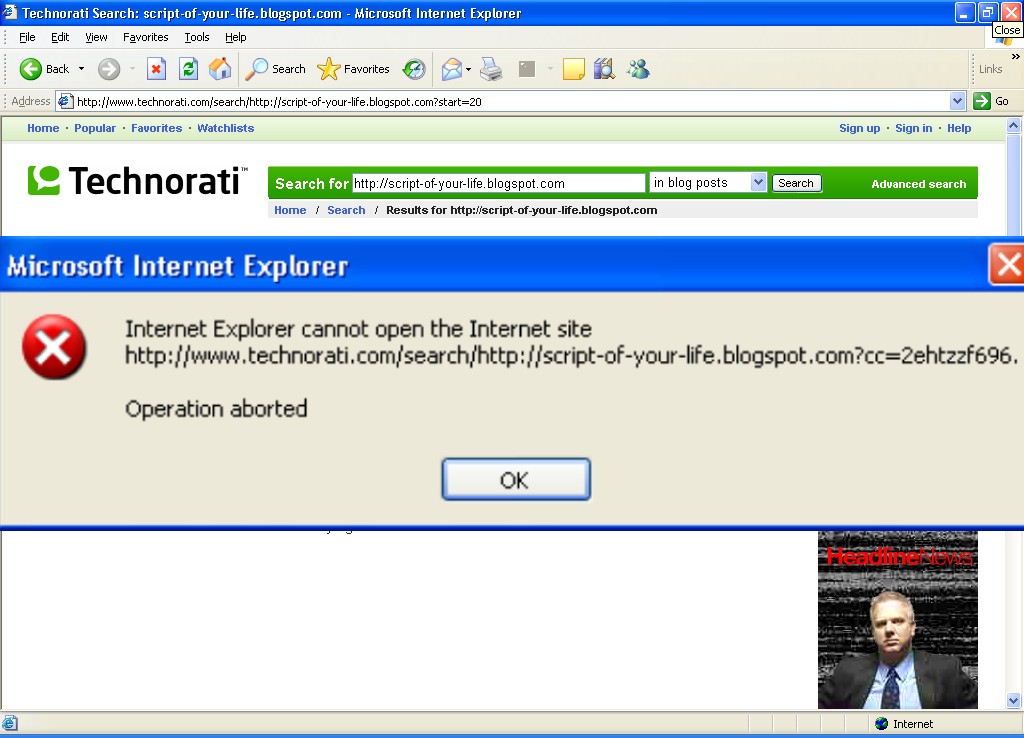Expand the Links toolbar chevron
The width and height of the screenshot is (1024, 738).
click(x=1015, y=57)
